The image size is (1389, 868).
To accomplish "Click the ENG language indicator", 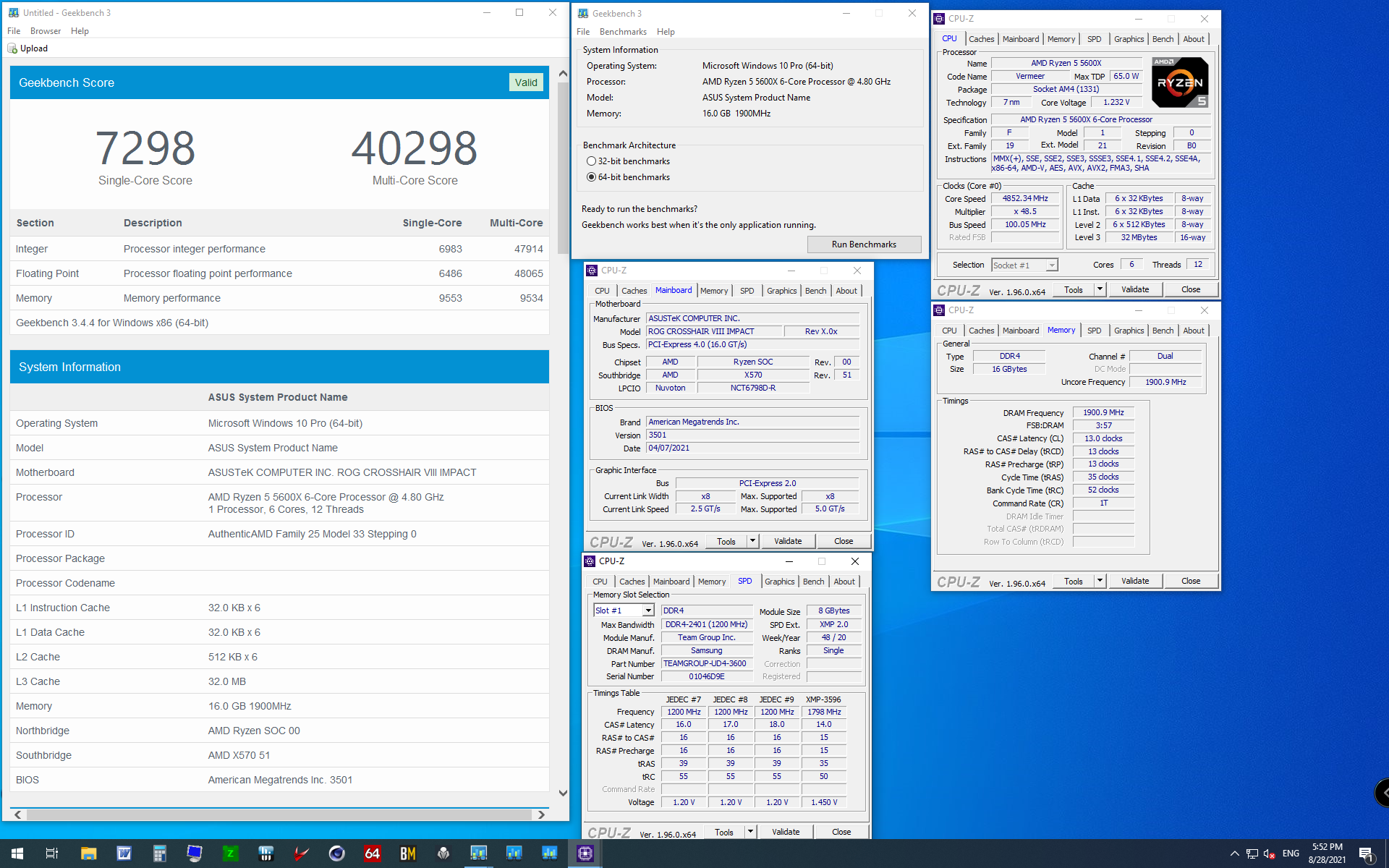I will point(1291,854).
